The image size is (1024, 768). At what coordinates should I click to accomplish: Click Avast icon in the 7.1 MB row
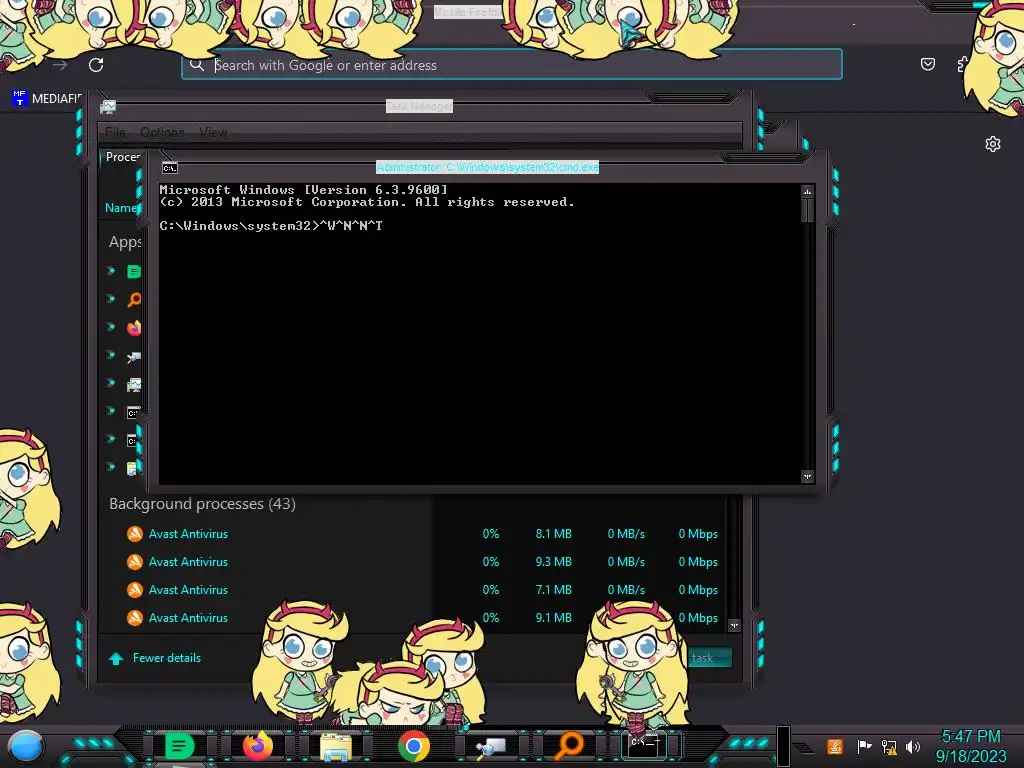(x=135, y=590)
